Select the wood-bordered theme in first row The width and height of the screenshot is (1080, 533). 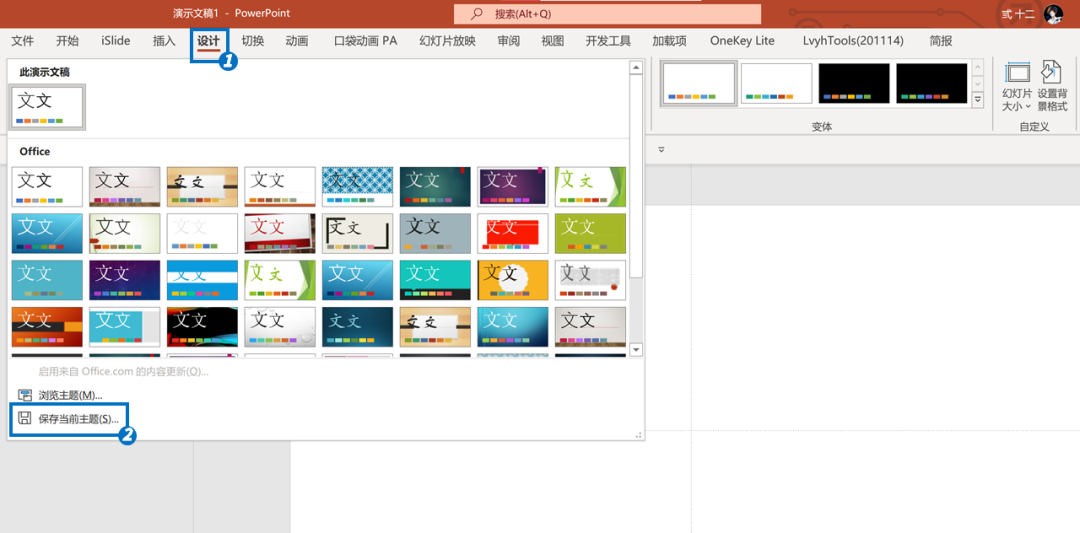(x=202, y=187)
